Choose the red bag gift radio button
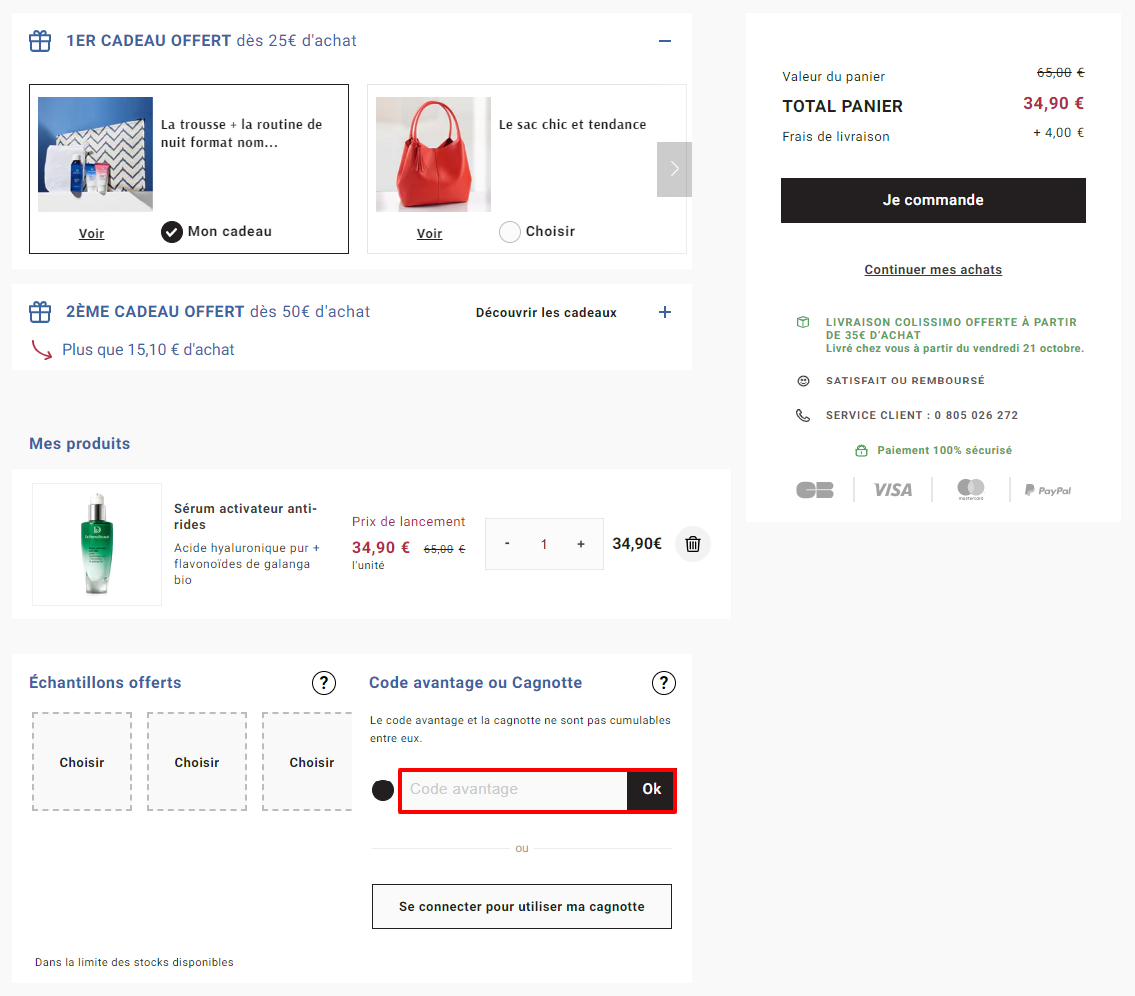Screen dimensions: 1135x996 pyautogui.click(x=510, y=232)
